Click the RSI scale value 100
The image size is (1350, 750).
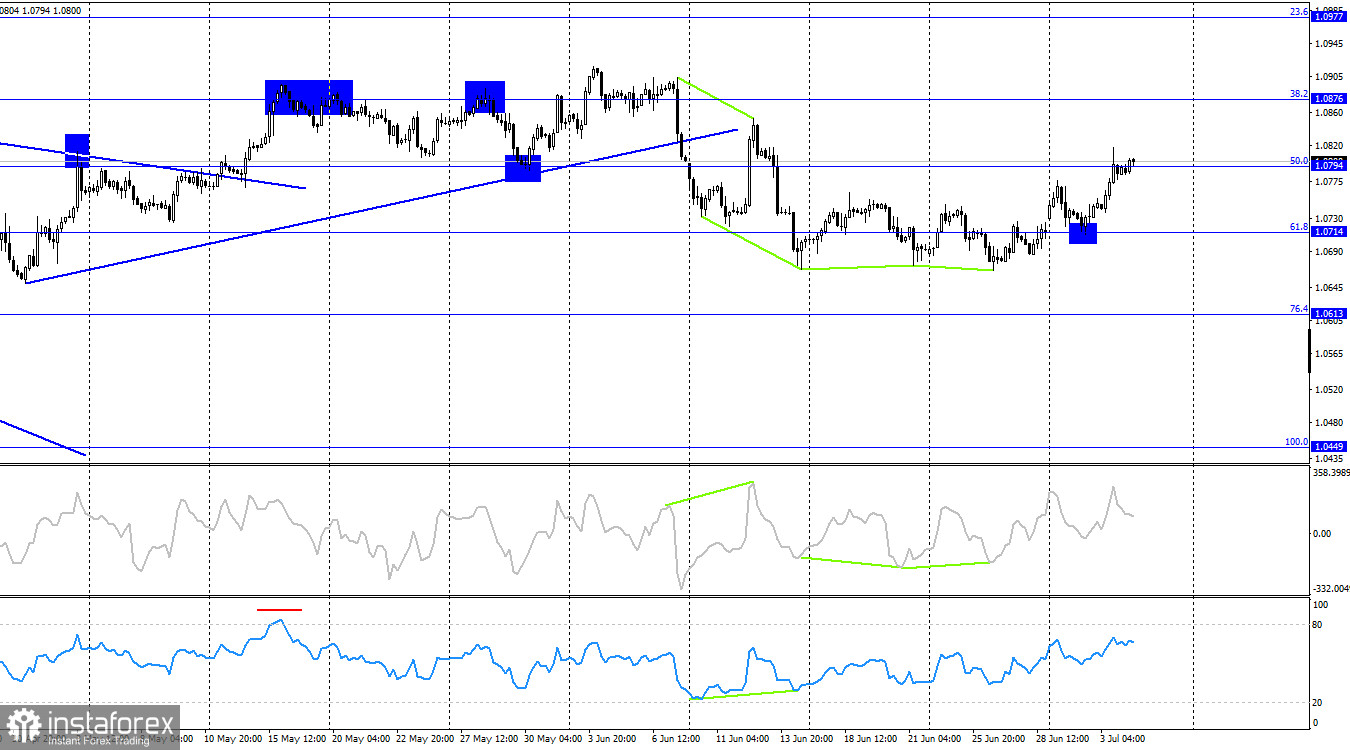[1321, 605]
